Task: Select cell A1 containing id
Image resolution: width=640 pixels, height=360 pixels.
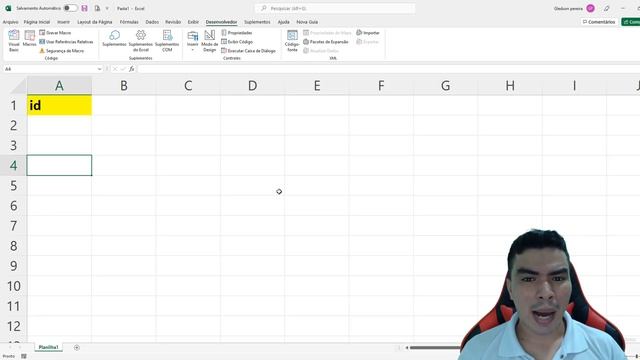Action: (x=59, y=105)
